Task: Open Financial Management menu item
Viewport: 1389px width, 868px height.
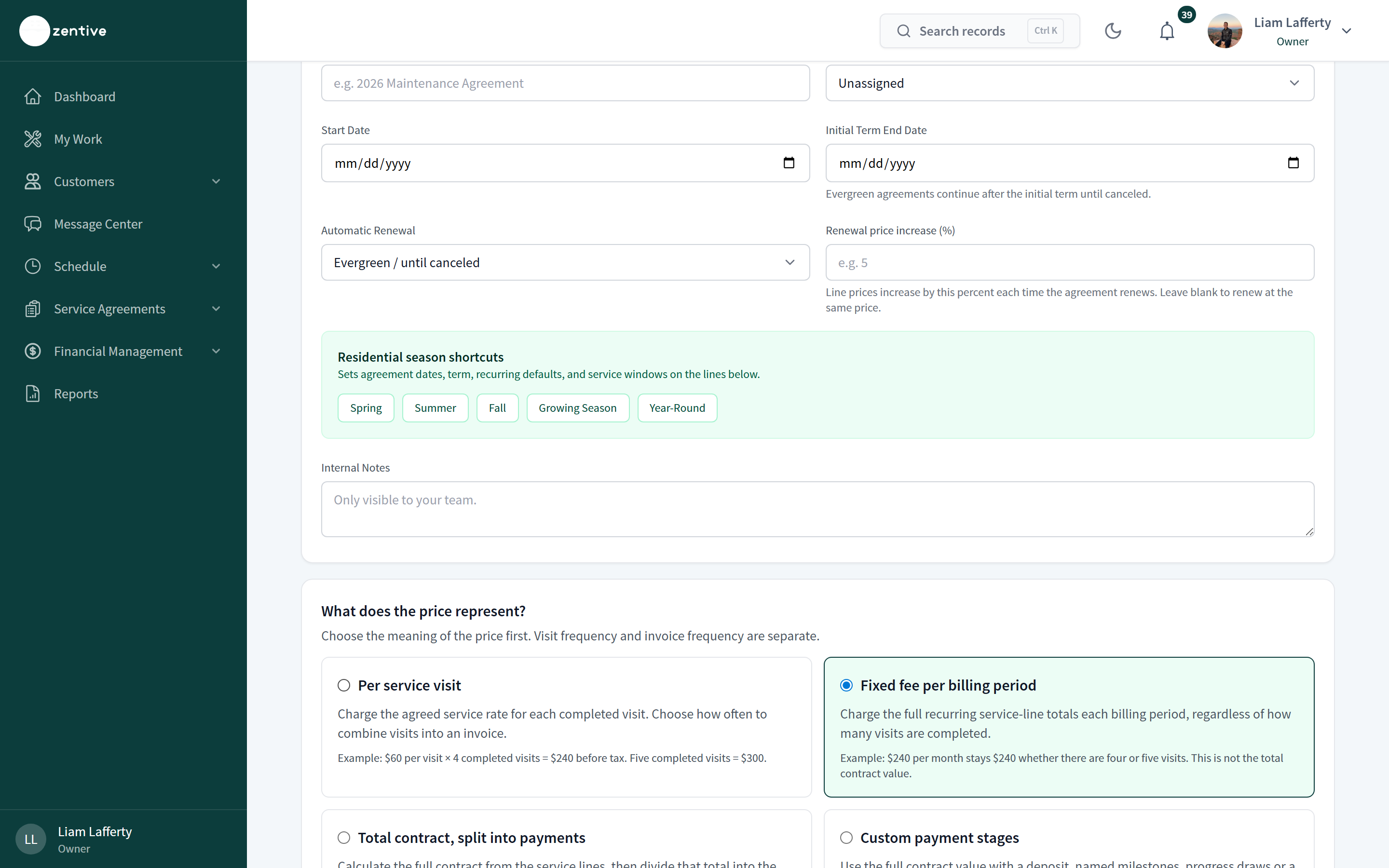Action: tap(118, 352)
